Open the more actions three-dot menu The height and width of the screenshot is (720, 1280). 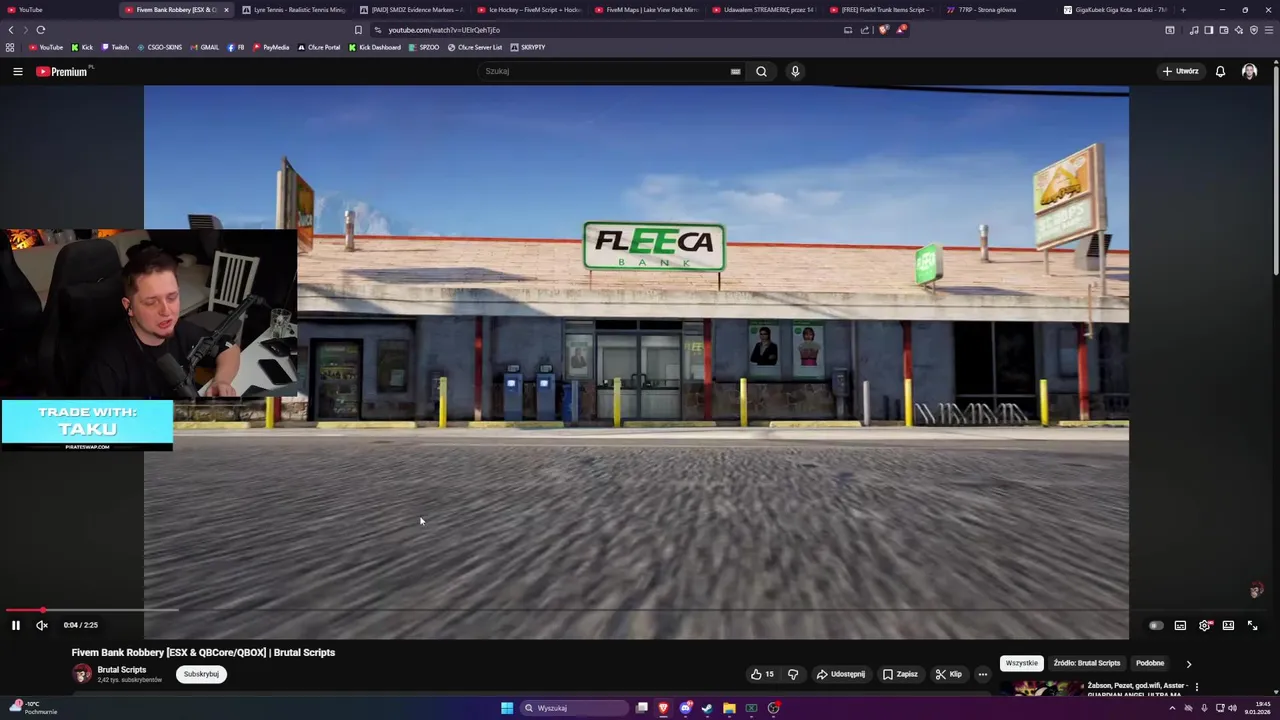coord(982,674)
